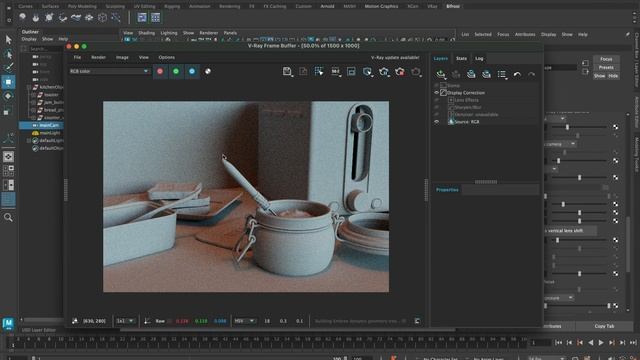
Task: Open the Arnold shelf tab
Action: pyautogui.click(x=327, y=6)
